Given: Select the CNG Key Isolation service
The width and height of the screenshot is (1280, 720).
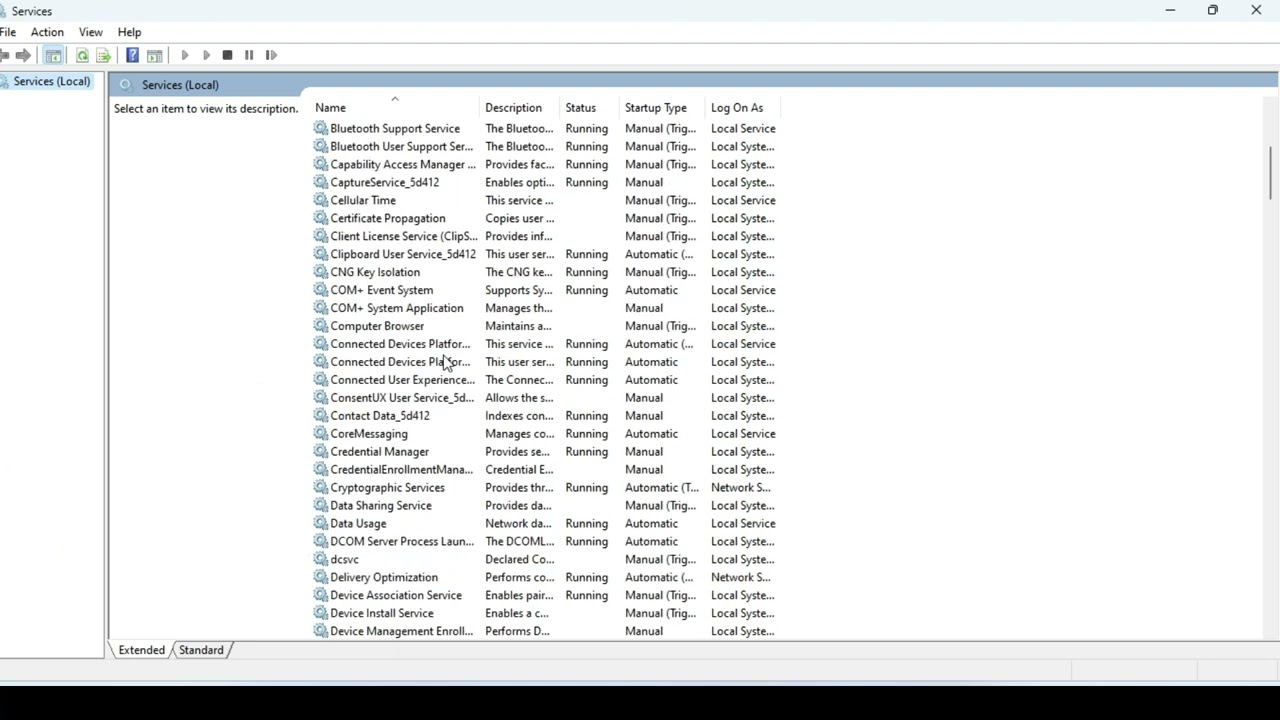Looking at the screenshot, I should click(545, 272).
